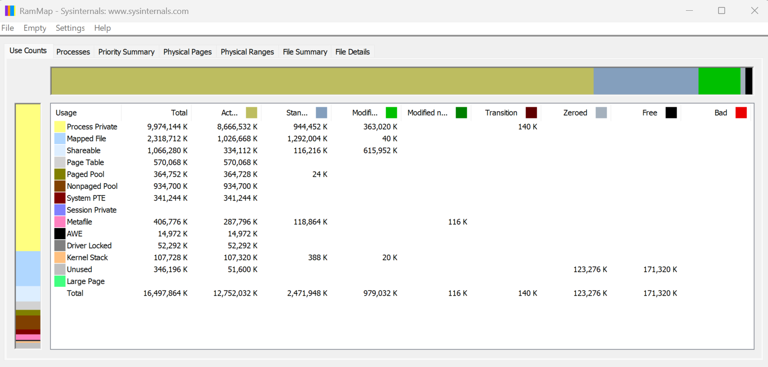Click the Mapped File blue swatch
Image resolution: width=768 pixels, height=367 pixels.
tap(60, 139)
